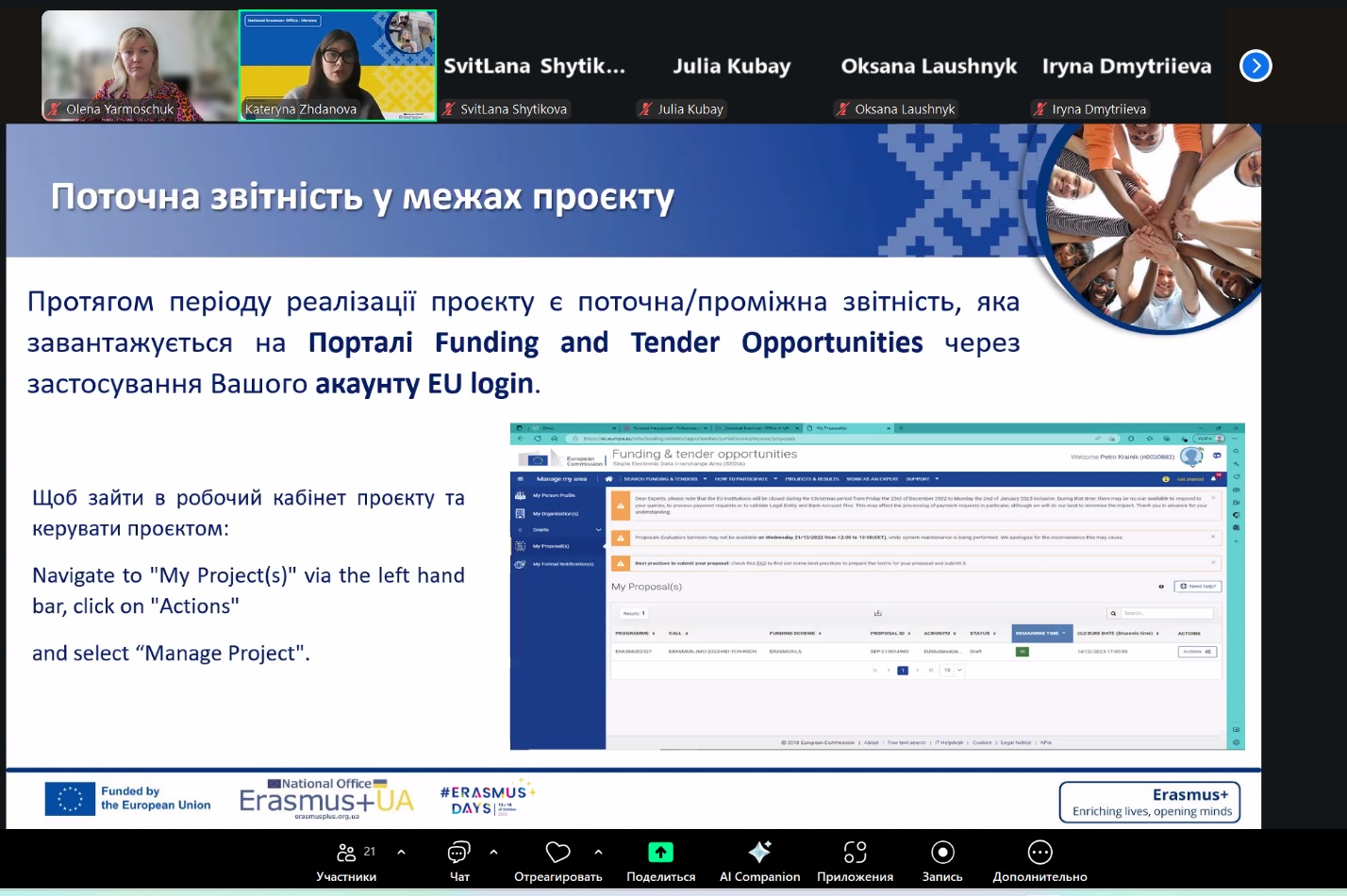Start recording with the Запись button
1347x896 pixels.
[941, 853]
